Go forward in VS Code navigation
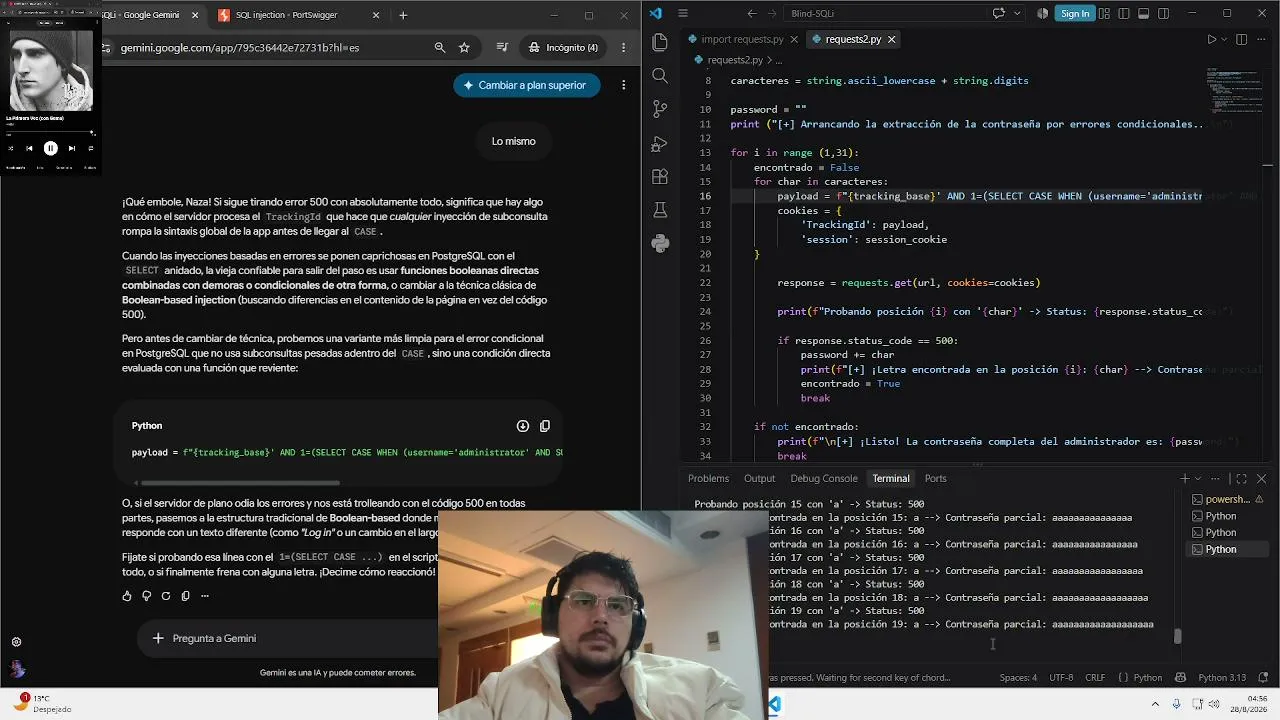Screen dimensions: 1280x720 [773, 14]
